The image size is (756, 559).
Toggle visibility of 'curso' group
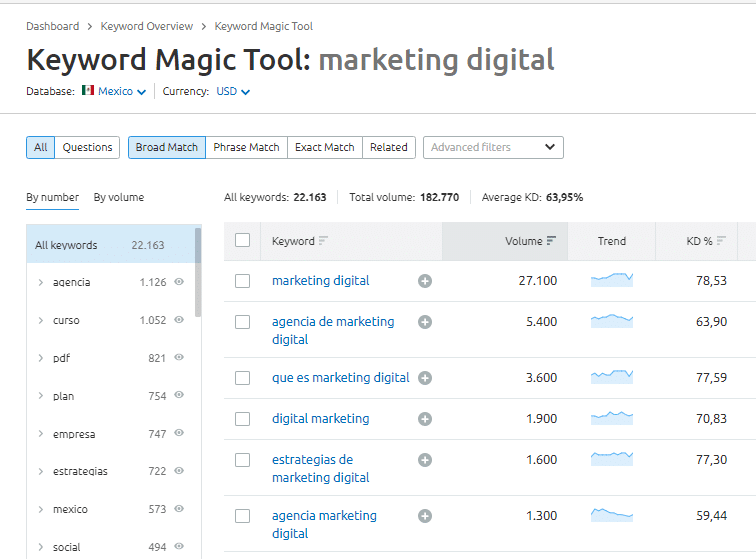tap(179, 319)
